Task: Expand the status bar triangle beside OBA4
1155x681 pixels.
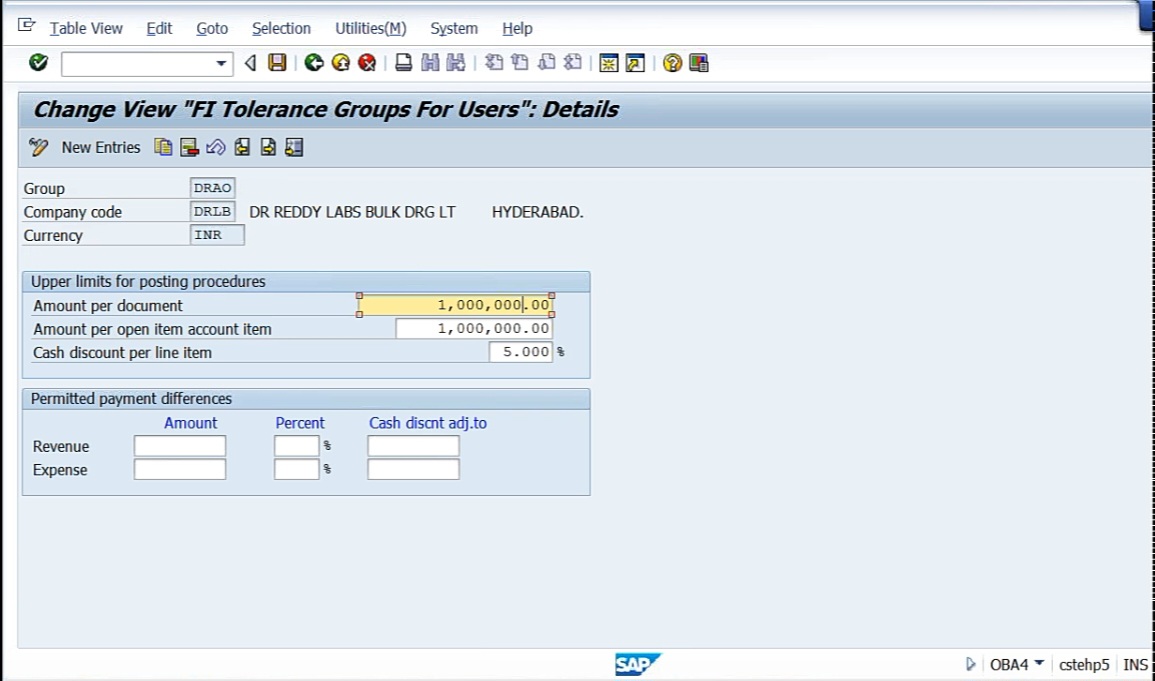Action: (x=970, y=664)
